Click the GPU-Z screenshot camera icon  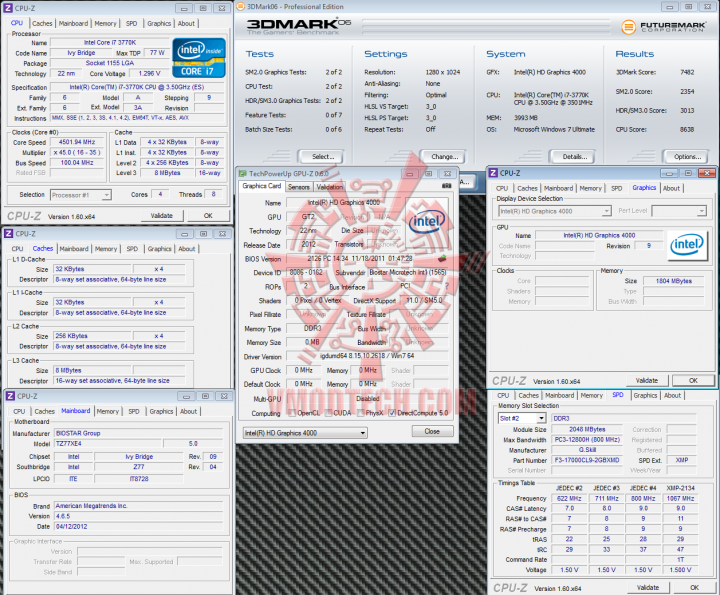pyautogui.click(x=445, y=186)
